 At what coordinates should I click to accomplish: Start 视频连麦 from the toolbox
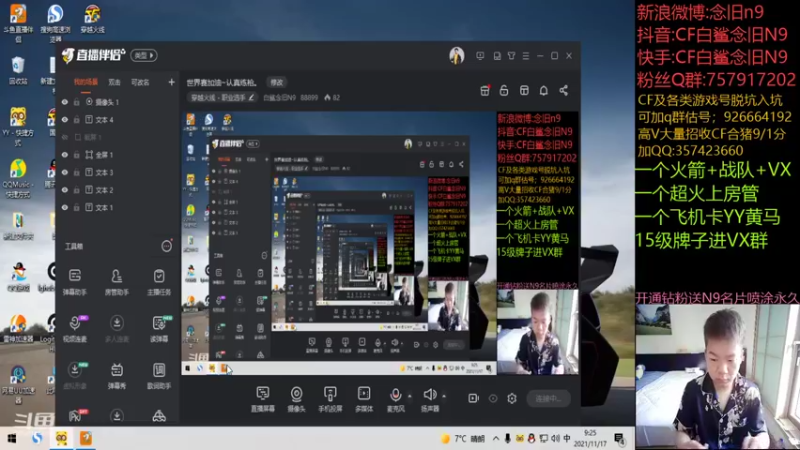tap(75, 329)
